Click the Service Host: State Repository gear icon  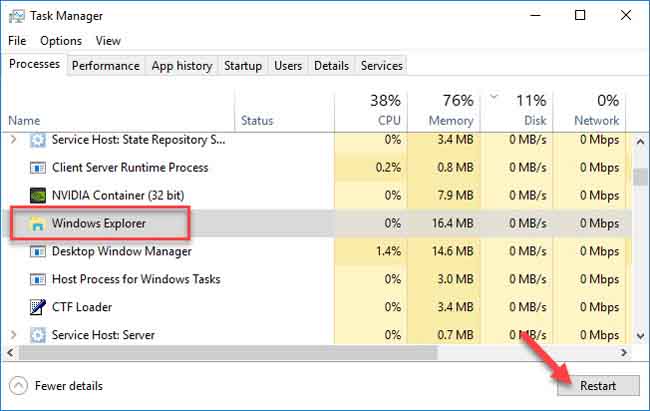tap(38, 140)
